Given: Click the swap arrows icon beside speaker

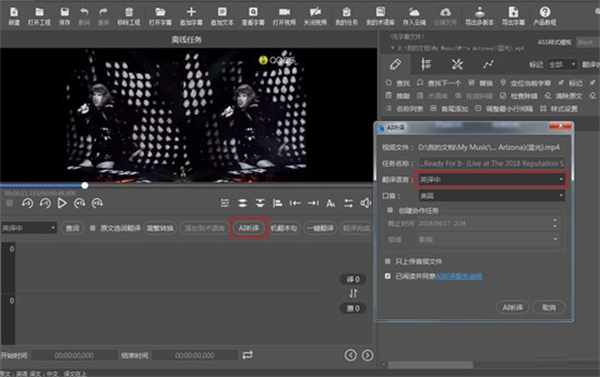Looking at the screenshot, I should tap(348, 203).
